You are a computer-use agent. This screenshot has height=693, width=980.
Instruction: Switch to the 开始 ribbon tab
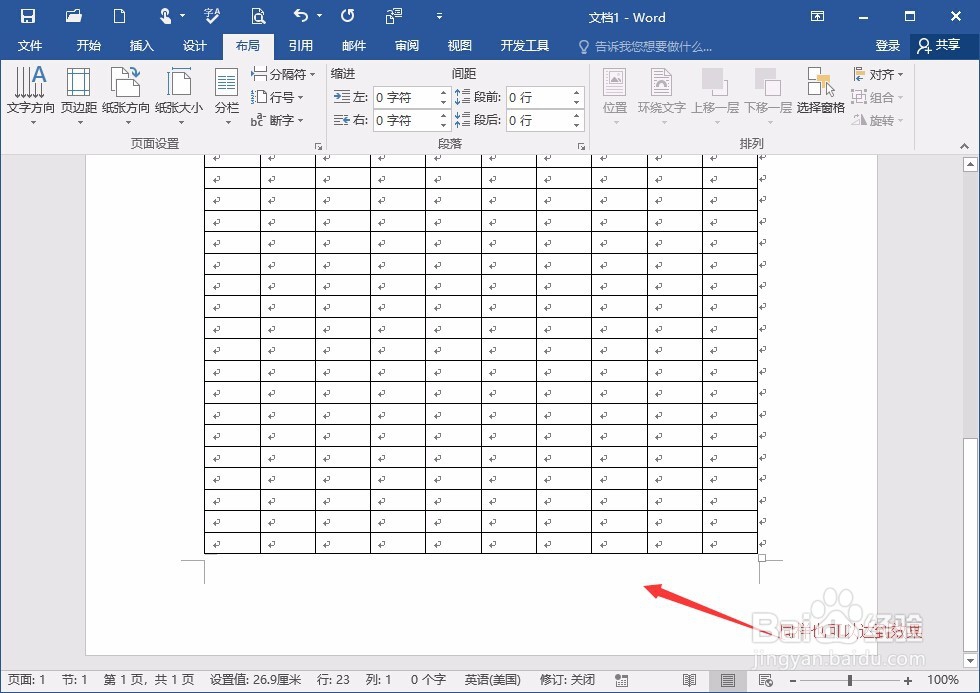click(88, 45)
